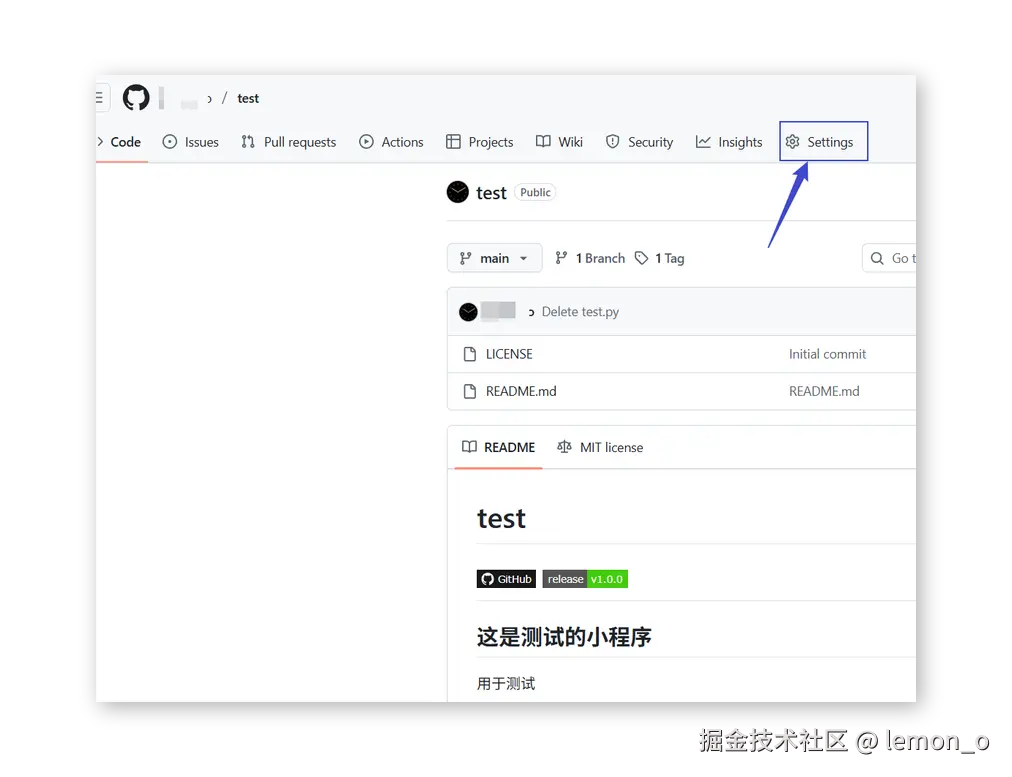Switch to the Issues tab
Viewport: 1012px width, 777px height.
(x=191, y=142)
